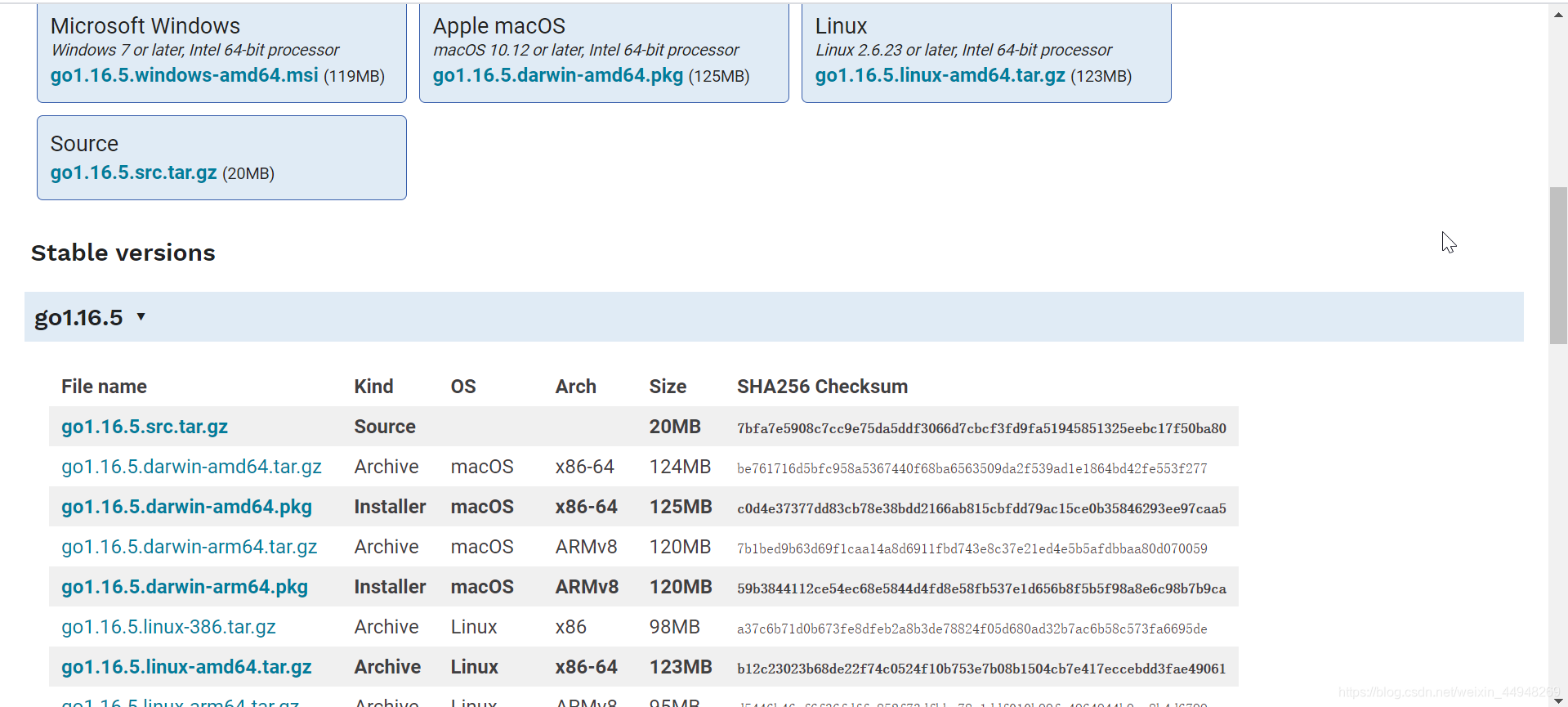Download go1.16.5.darwin-amd64.pkg from Apple macOS box
The width and height of the screenshot is (1568, 707).
click(558, 75)
